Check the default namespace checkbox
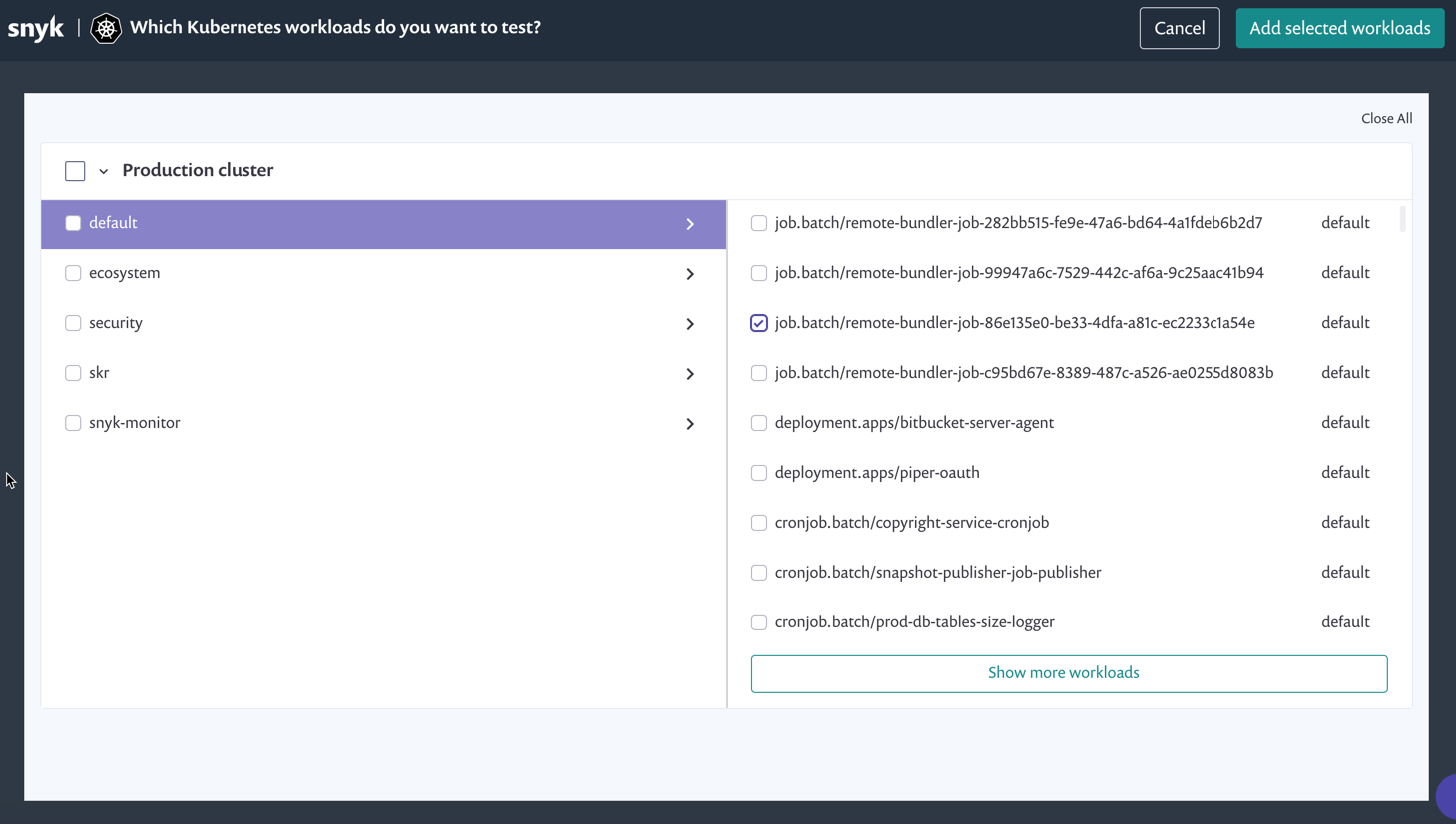The height and width of the screenshot is (824, 1456). tap(73, 223)
